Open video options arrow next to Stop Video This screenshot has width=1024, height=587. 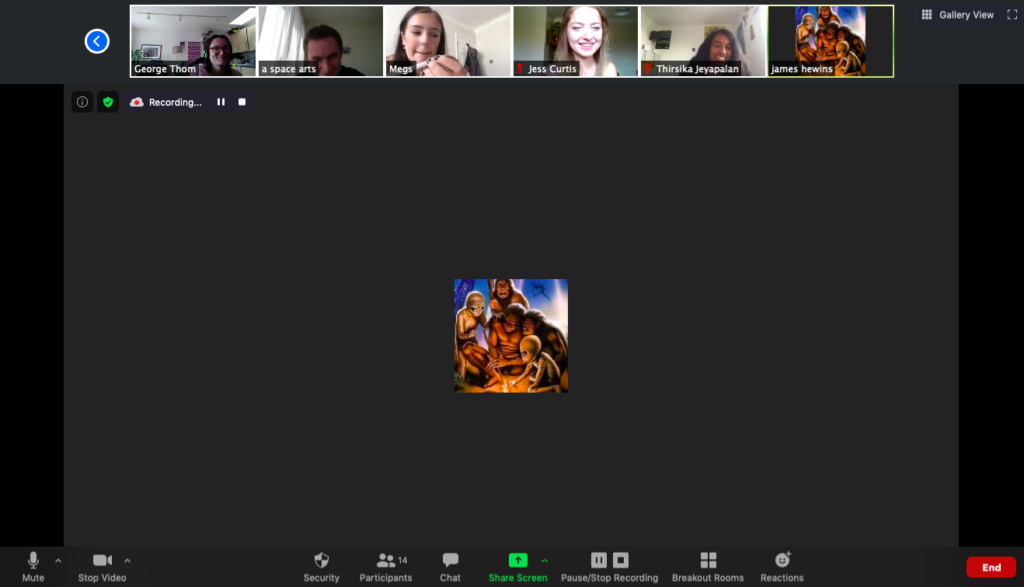pyautogui.click(x=127, y=560)
